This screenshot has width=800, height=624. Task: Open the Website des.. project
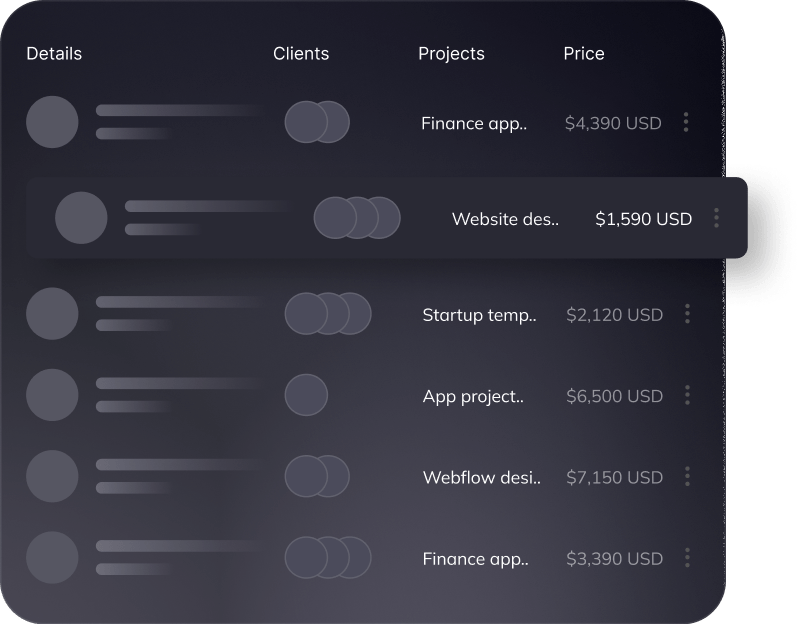(x=505, y=219)
